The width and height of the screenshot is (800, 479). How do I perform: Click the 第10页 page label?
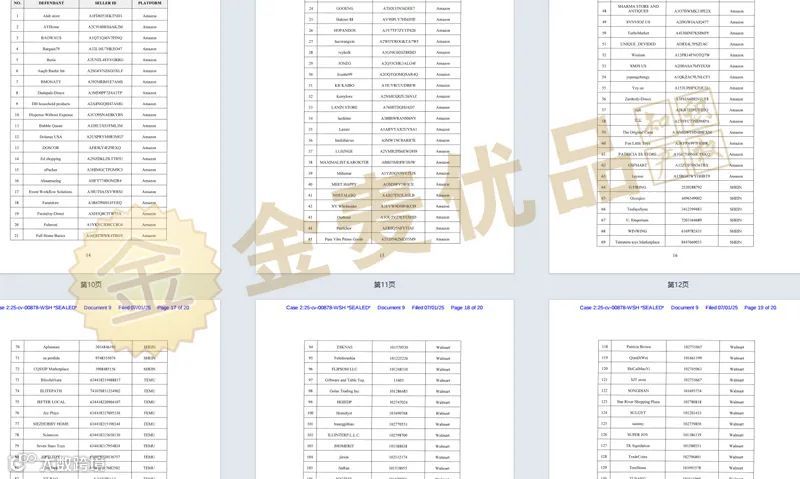point(91,285)
